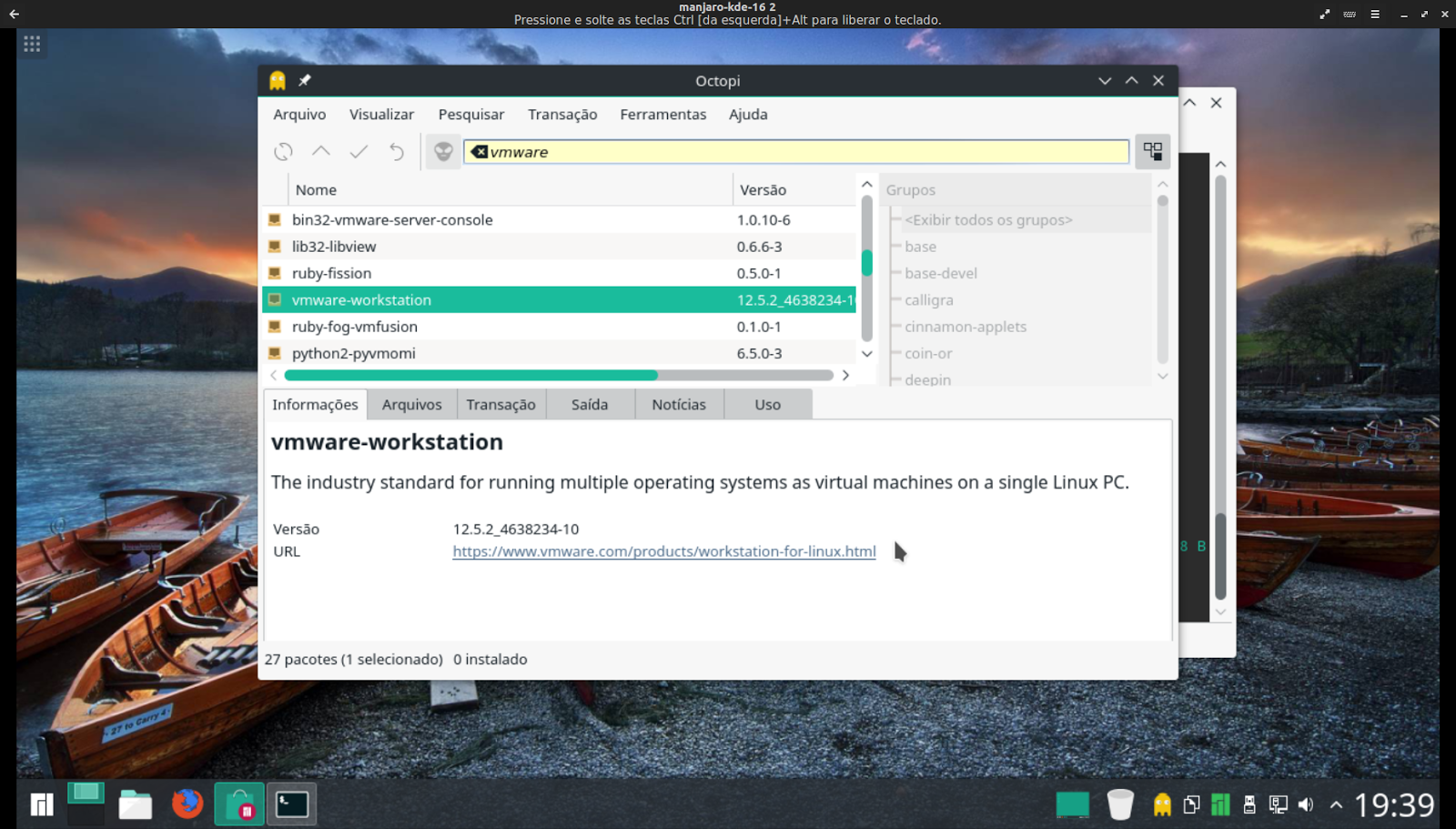
Task: Select the bin32-vmware-server-console package row
Action: (x=559, y=219)
